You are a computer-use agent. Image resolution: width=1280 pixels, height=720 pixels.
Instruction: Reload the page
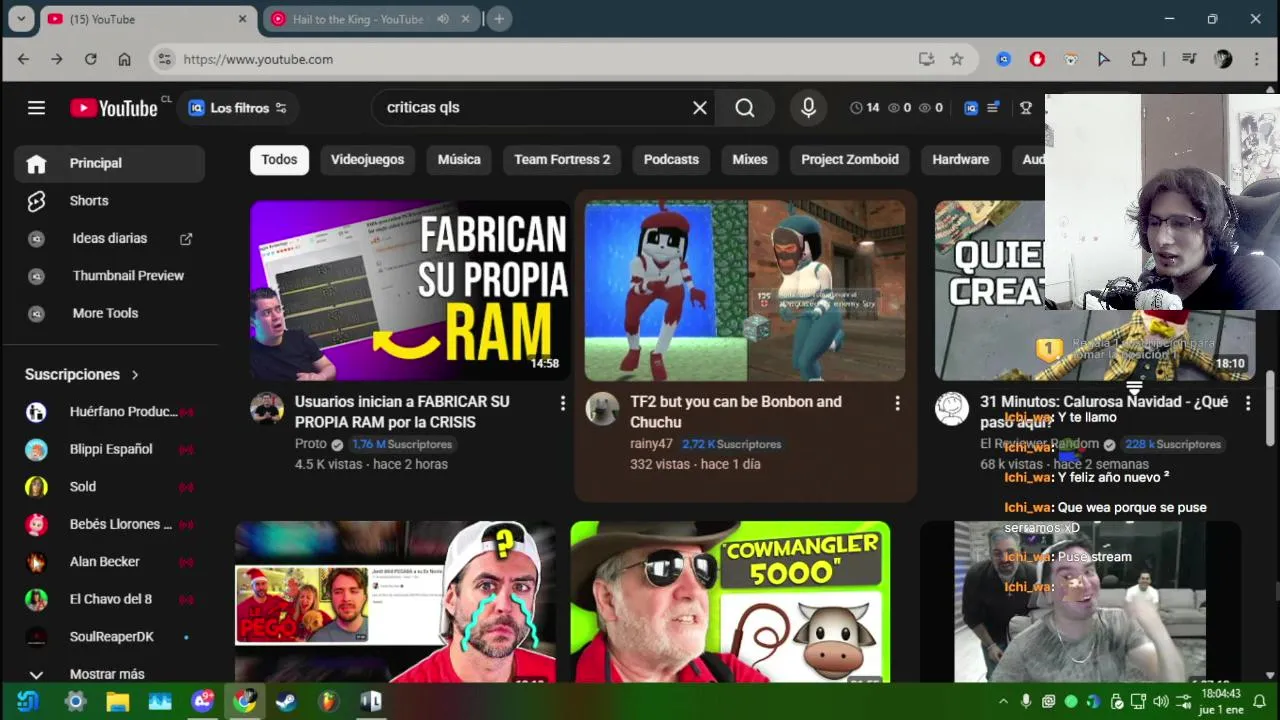pos(90,59)
